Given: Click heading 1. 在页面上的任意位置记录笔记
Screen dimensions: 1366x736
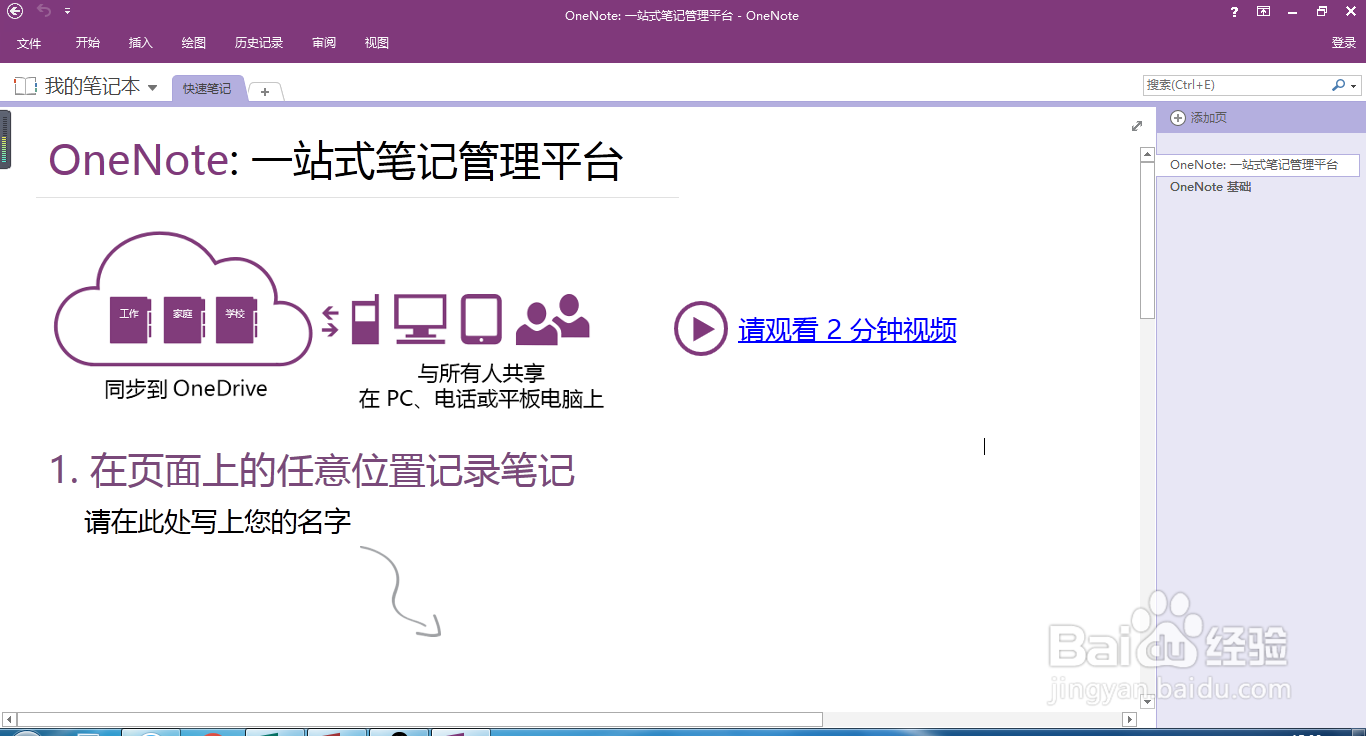Looking at the screenshot, I should coord(312,471).
